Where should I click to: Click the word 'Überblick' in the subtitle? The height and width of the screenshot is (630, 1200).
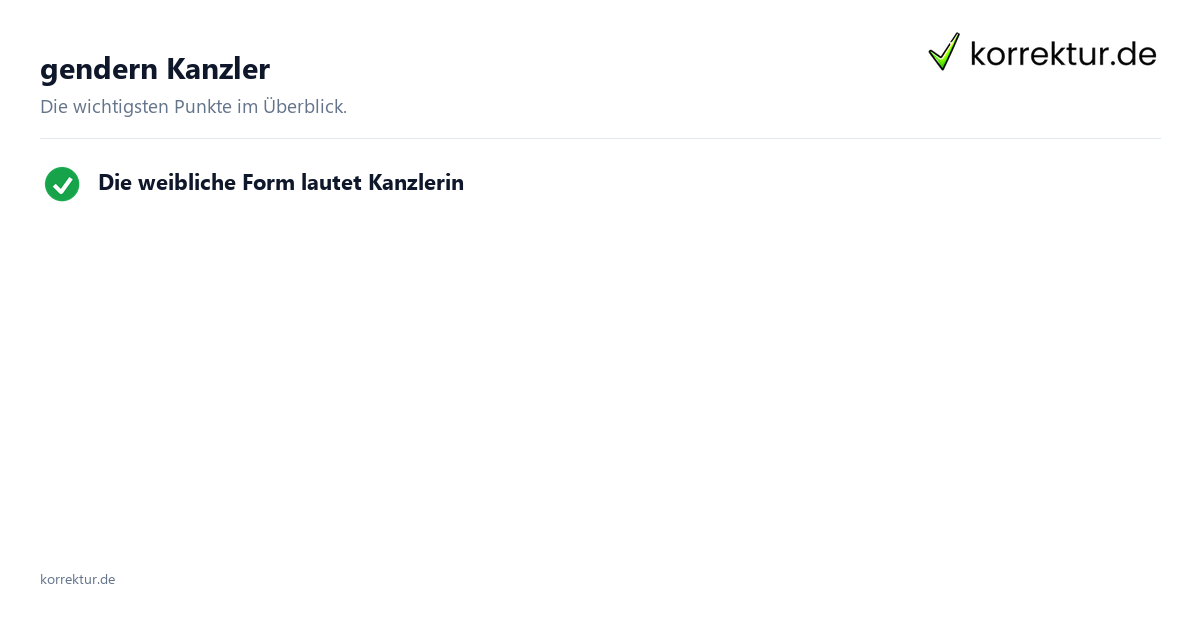[305, 106]
